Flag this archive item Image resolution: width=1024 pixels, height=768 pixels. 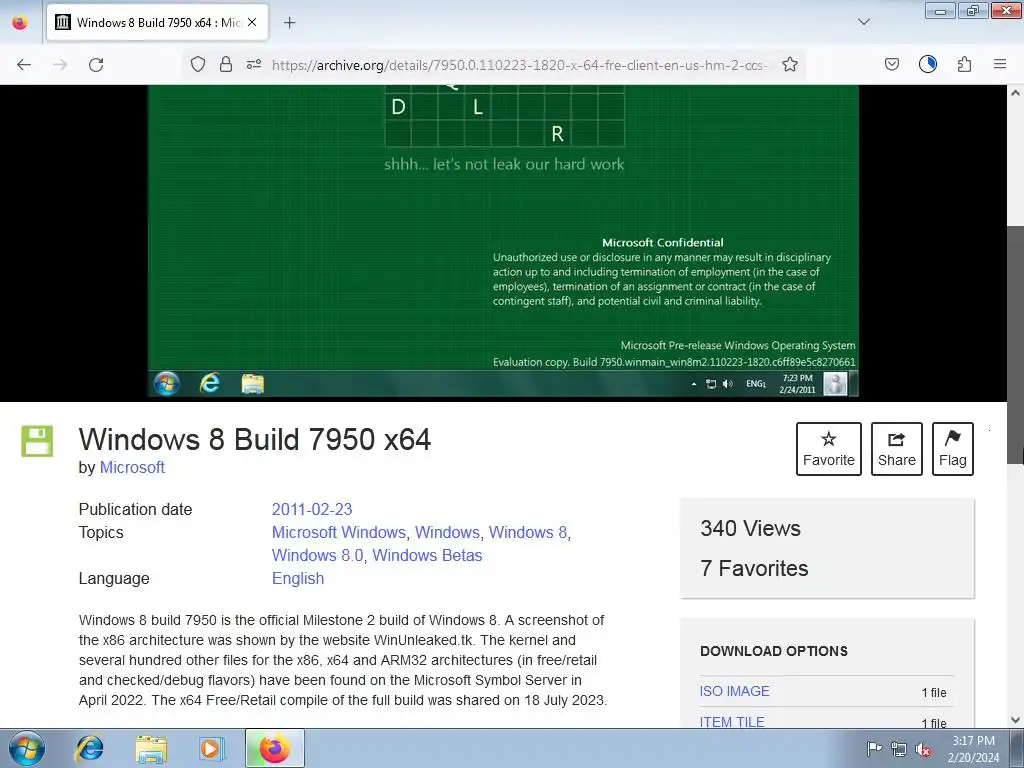coord(953,449)
